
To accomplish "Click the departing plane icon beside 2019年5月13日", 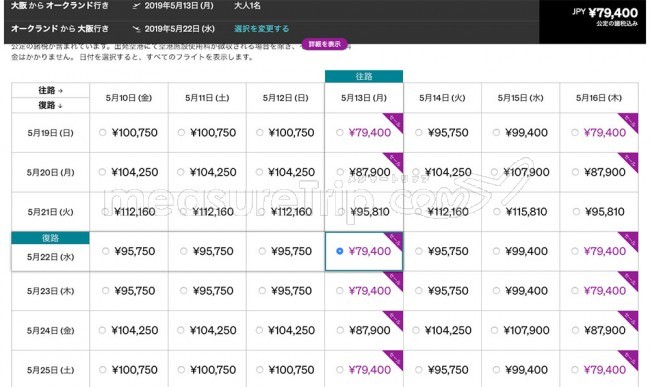I will click(136, 6).
